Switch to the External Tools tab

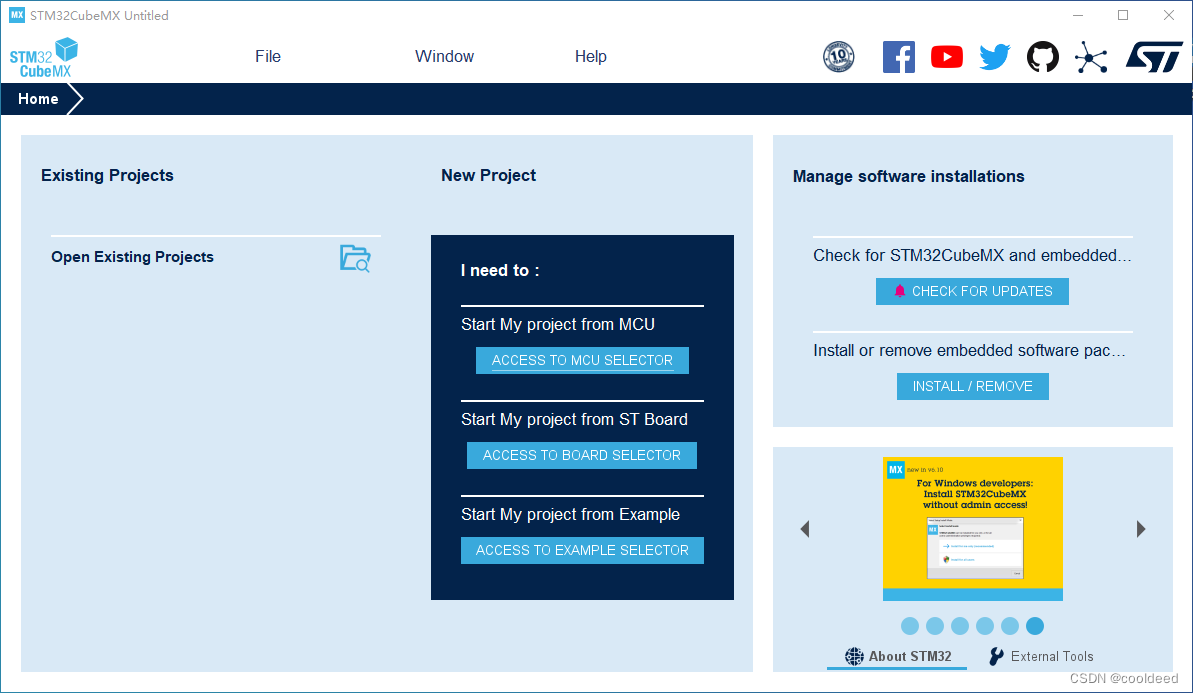tap(1041, 656)
